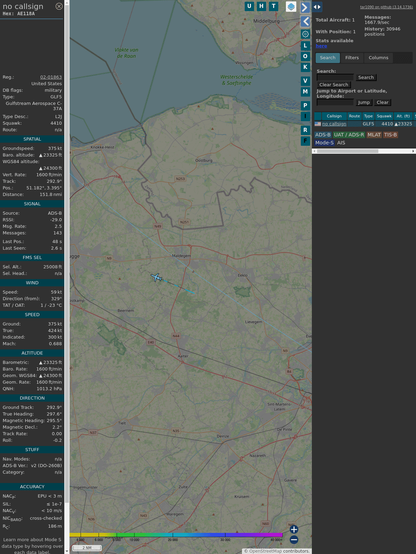This screenshot has height=554, width=416.
Task: Click the Mode-S source legend label
Action: [x=324, y=143]
